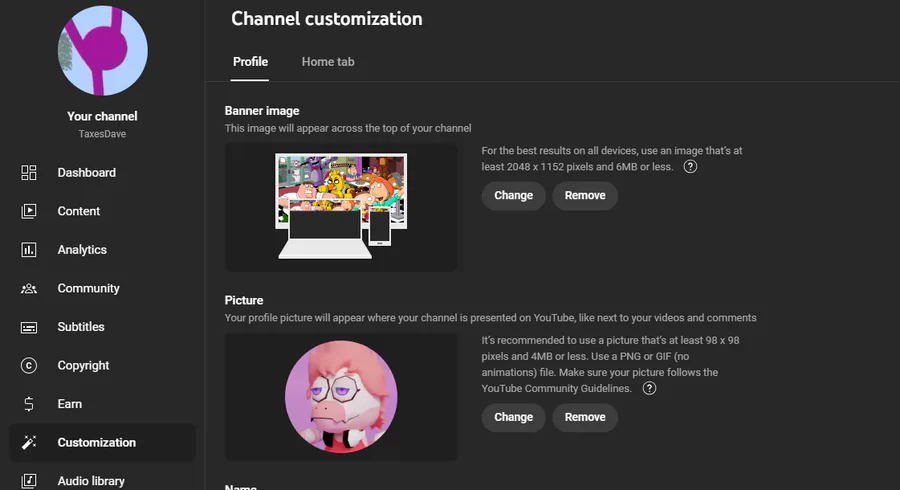This screenshot has width=900, height=490.
Task: Click the Subtitles icon
Action: click(29, 327)
